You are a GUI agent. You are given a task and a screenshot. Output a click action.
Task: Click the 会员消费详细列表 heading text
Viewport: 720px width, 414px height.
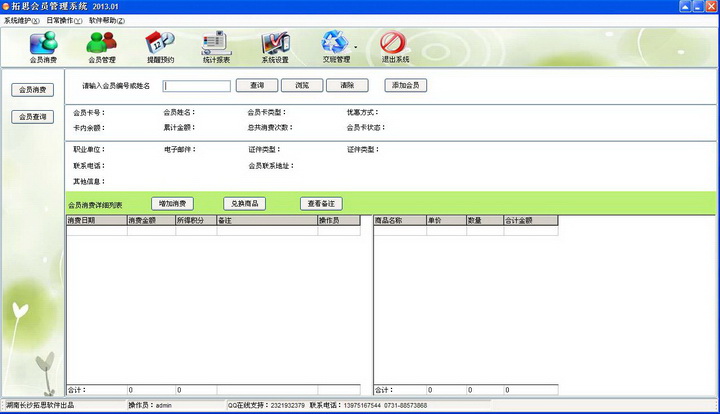point(95,205)
